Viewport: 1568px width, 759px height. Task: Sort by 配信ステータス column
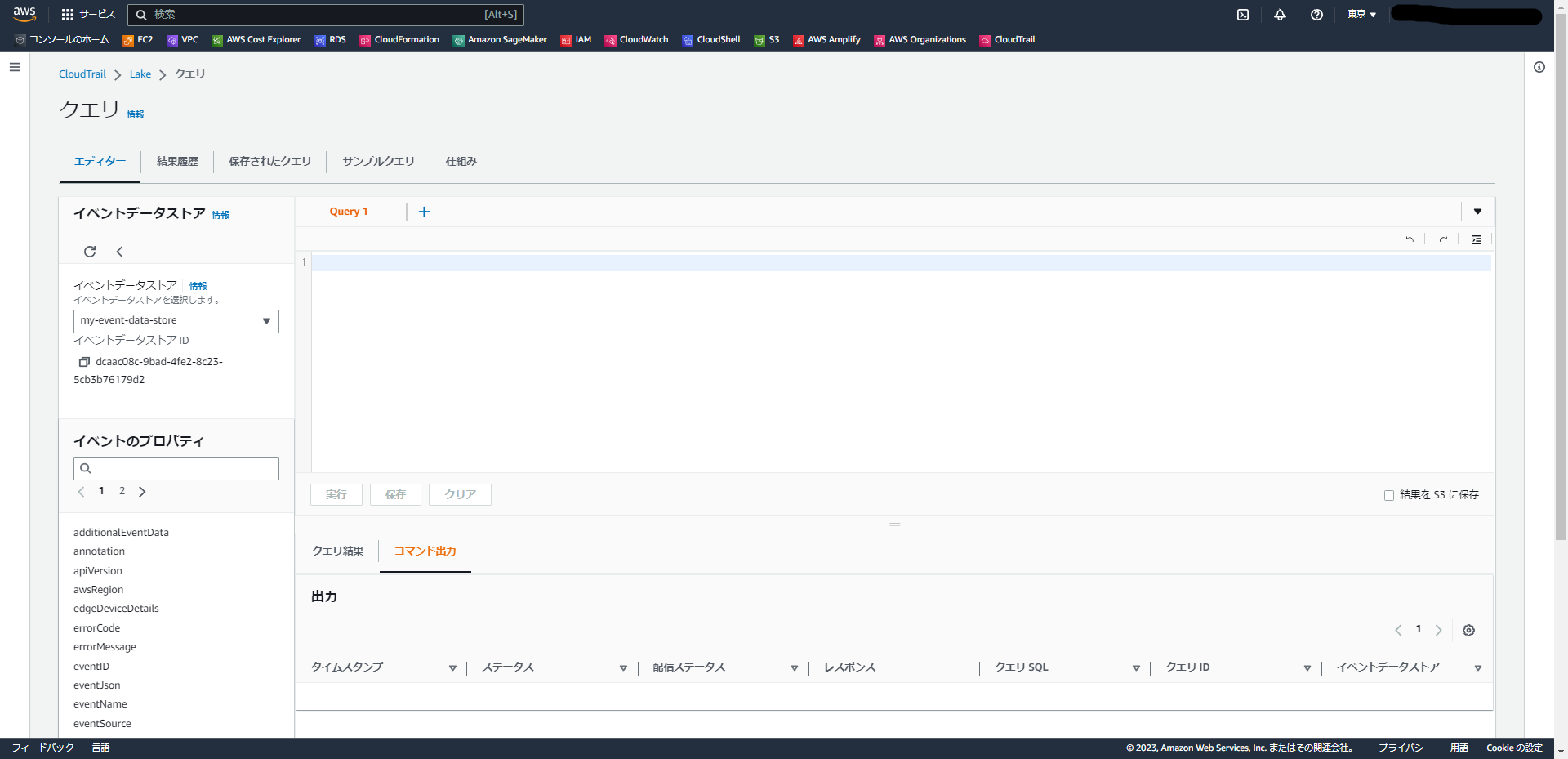794,668
